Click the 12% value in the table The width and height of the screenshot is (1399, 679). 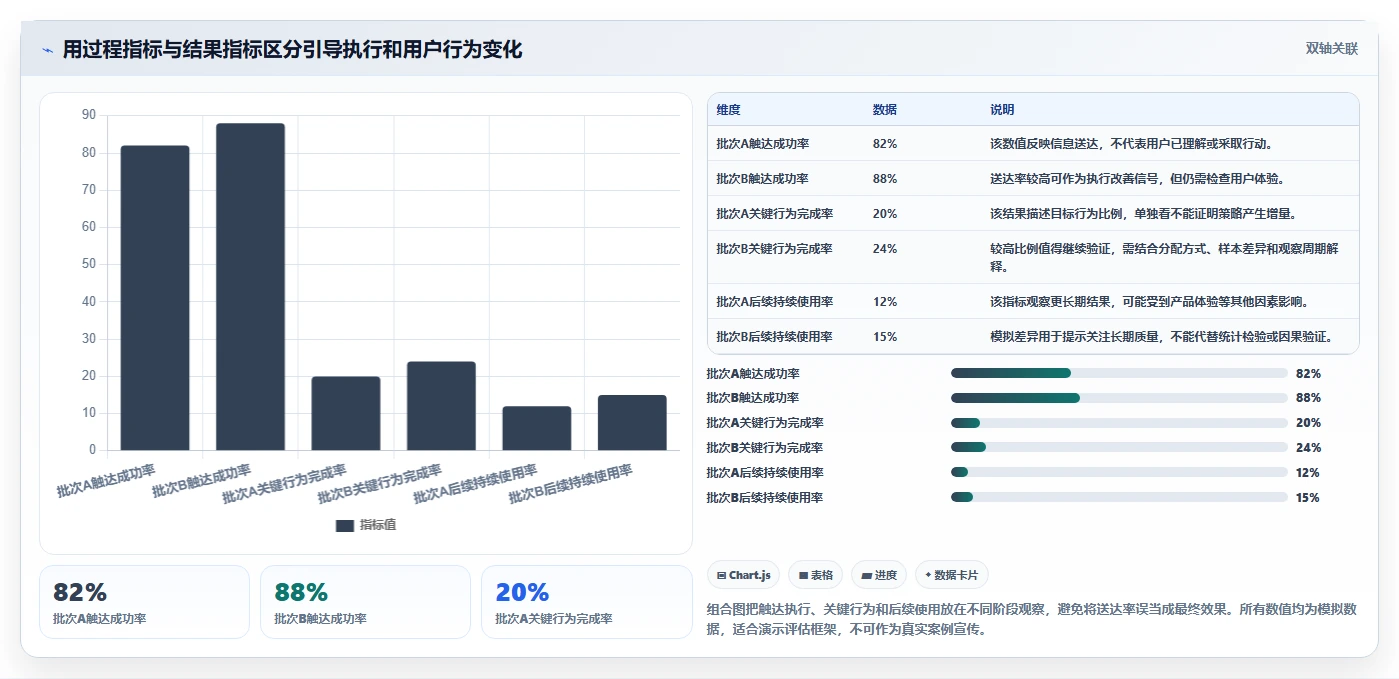pos(885,302)
